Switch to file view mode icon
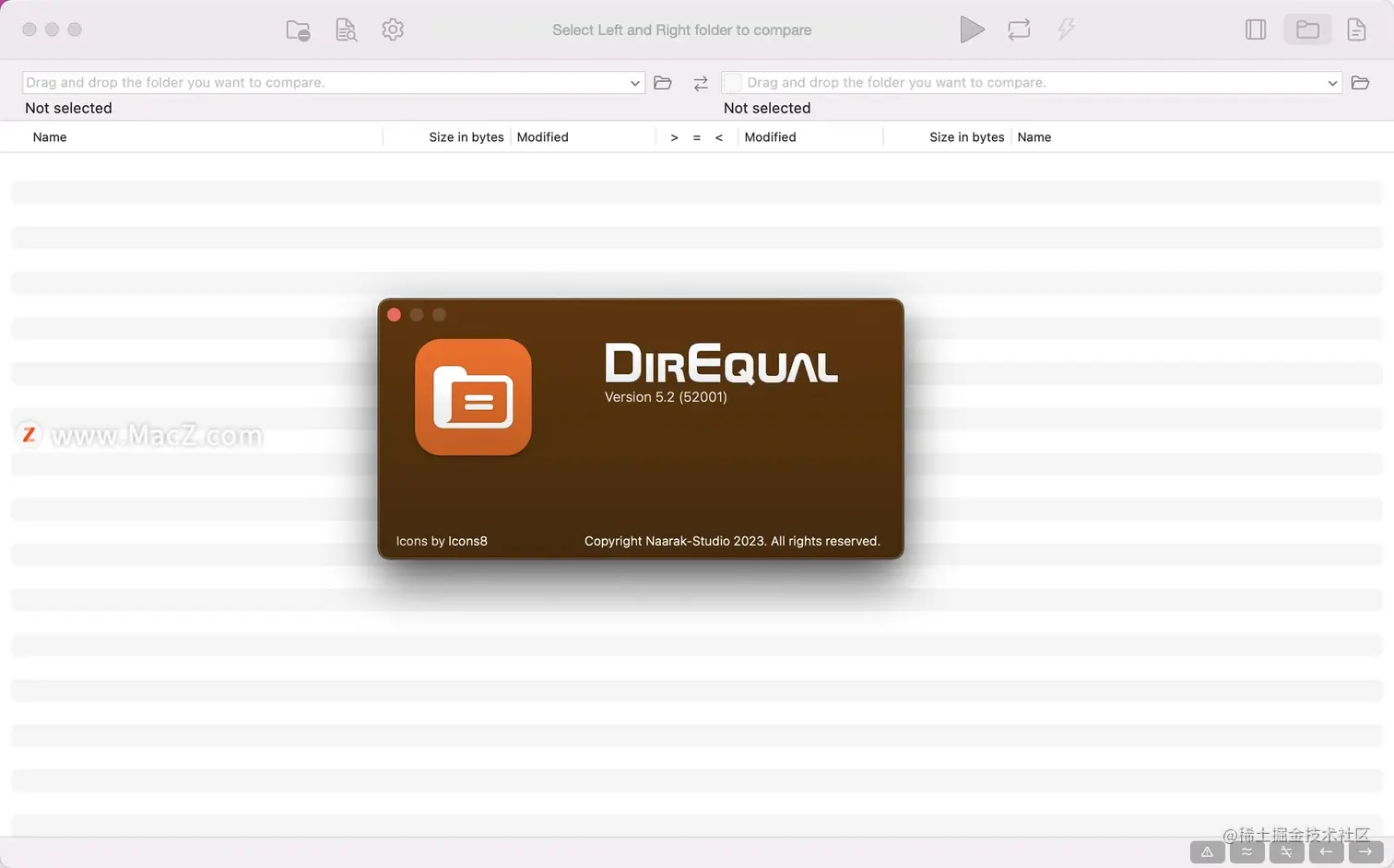 (x=1356, y=29)
